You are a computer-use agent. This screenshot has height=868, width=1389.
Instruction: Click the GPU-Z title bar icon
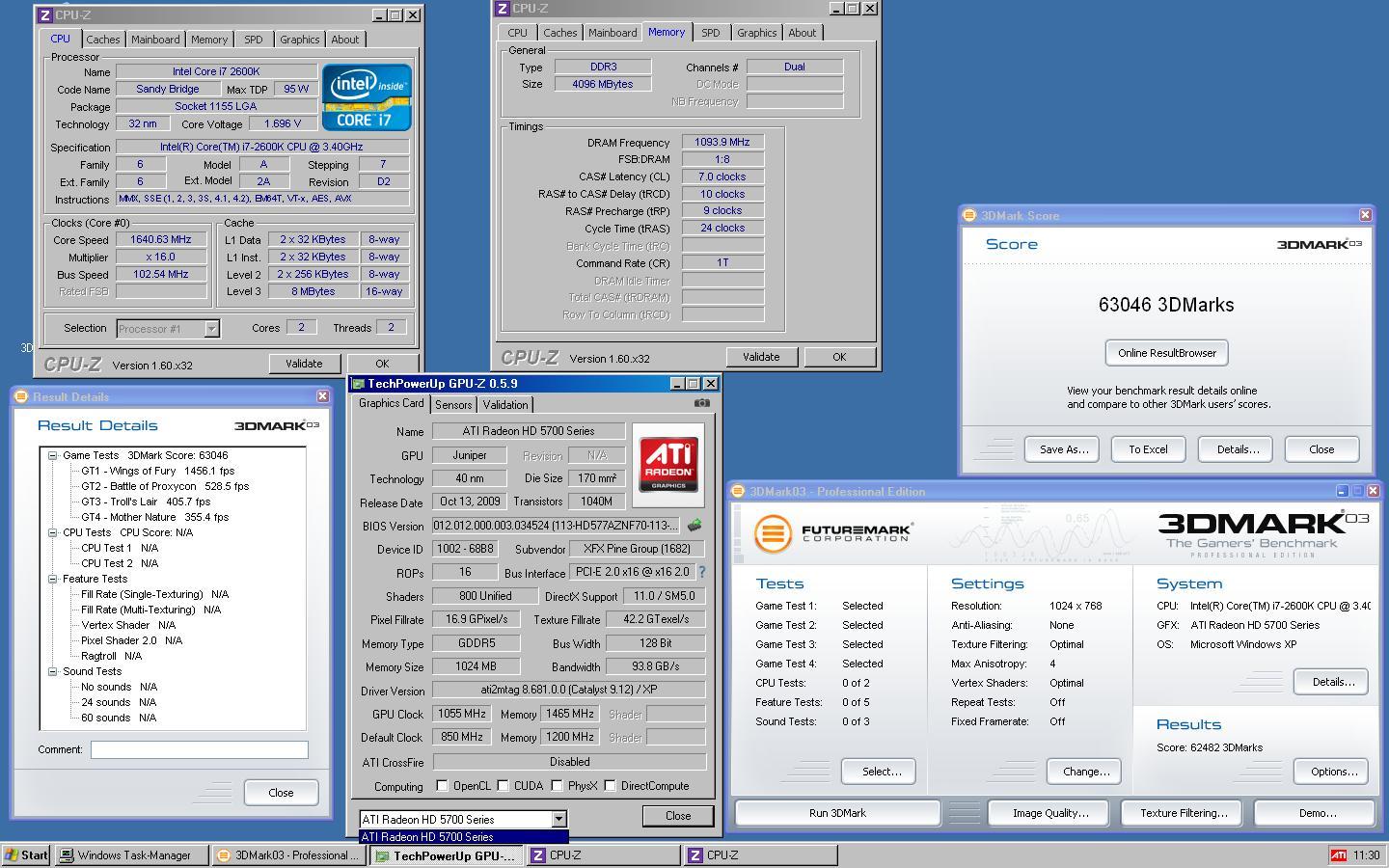pyautogui.click(x=358, y=384)
